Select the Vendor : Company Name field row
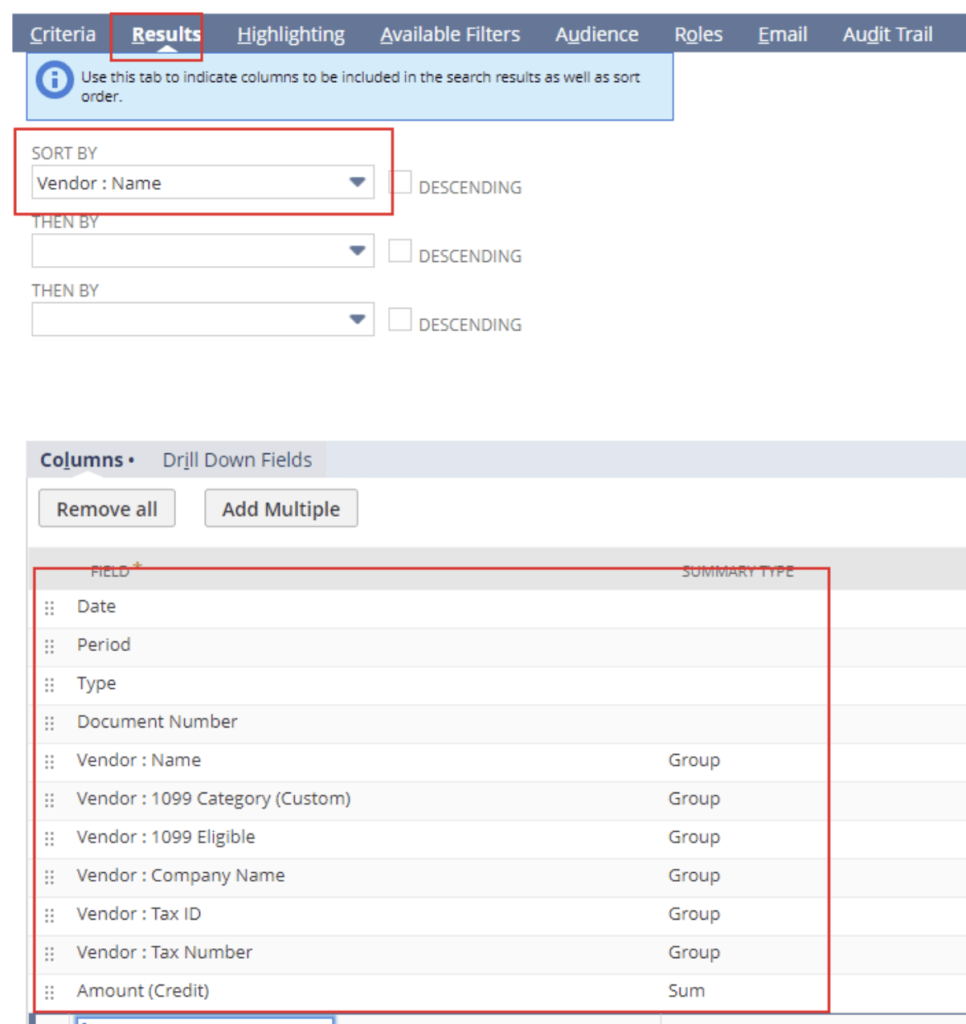This screenshot has height=1024, width=966. (x=181, y=876)
